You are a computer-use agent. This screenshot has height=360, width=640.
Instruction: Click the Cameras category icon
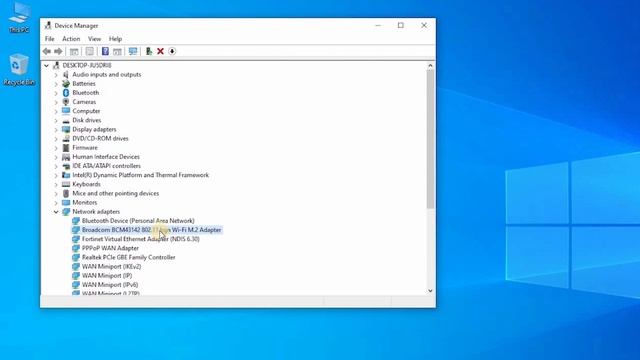click(x=66, y=102)
